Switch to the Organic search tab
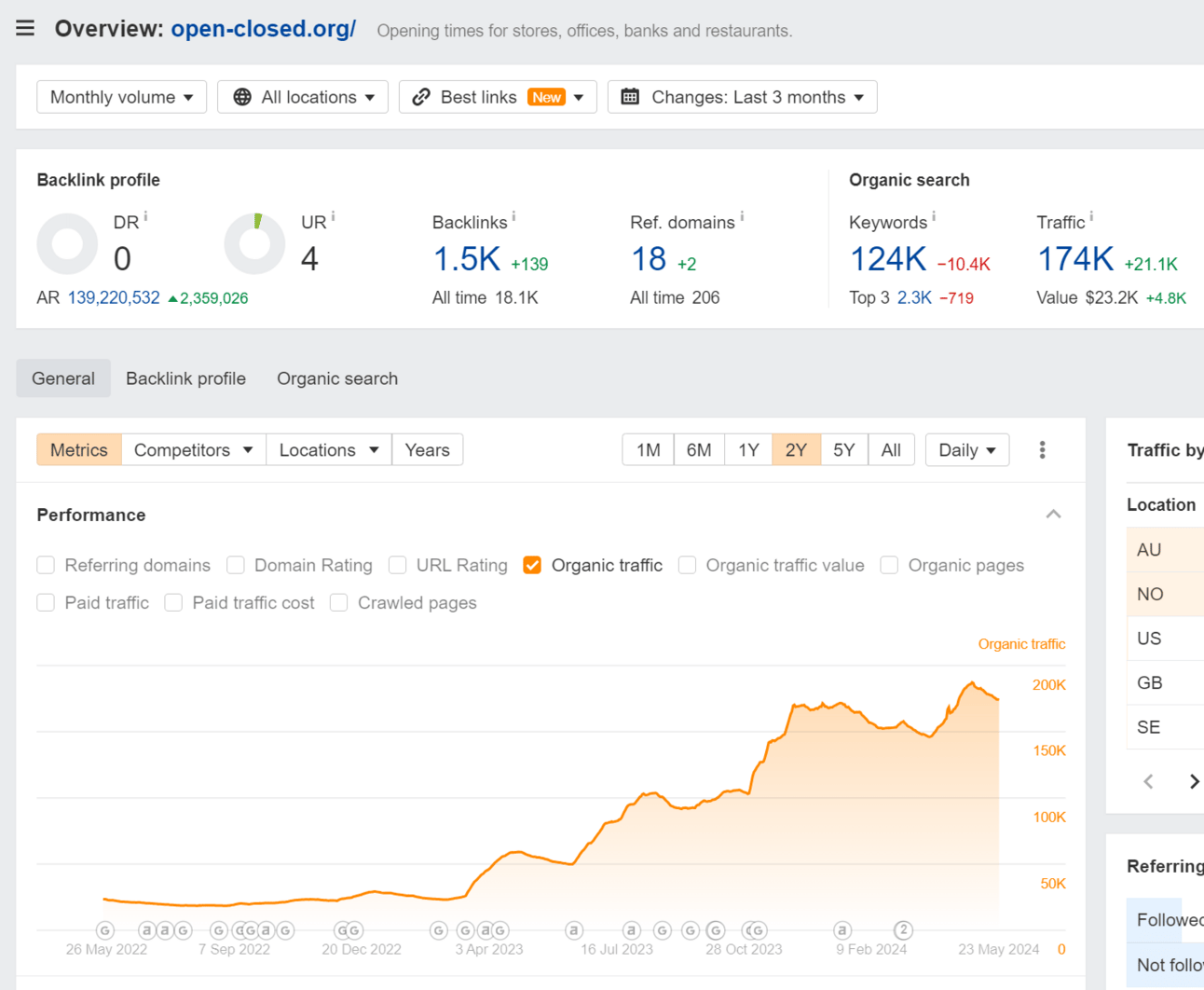The image size is (1204, 990). click(337, 378)
